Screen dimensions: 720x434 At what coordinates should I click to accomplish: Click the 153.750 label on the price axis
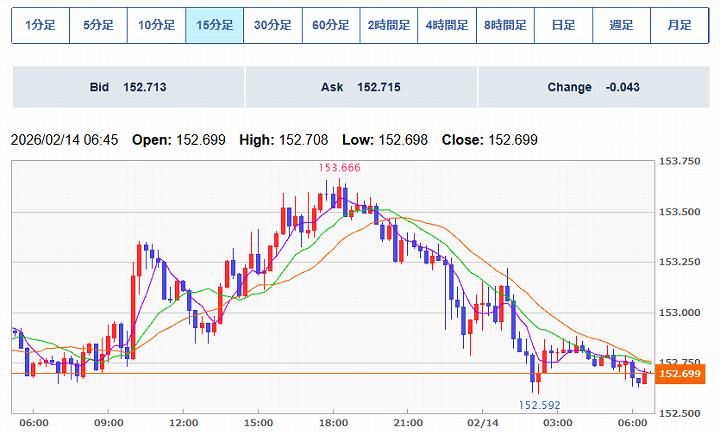[x=680, y=162]
